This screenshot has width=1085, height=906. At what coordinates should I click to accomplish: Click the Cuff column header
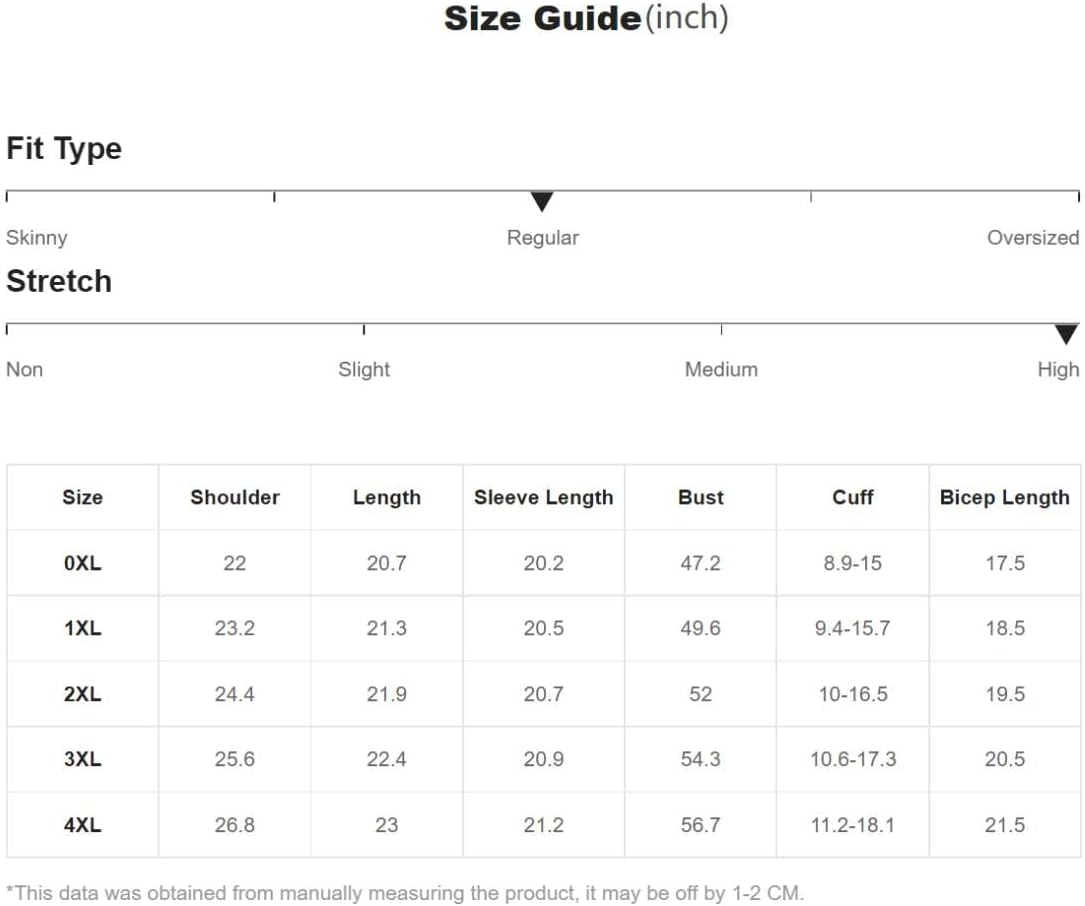tap(853, 497)
